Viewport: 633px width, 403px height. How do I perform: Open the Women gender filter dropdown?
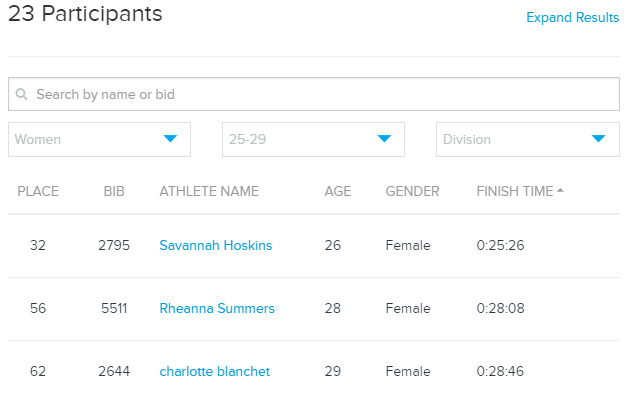pyautogui.click(x=99, y=139)
